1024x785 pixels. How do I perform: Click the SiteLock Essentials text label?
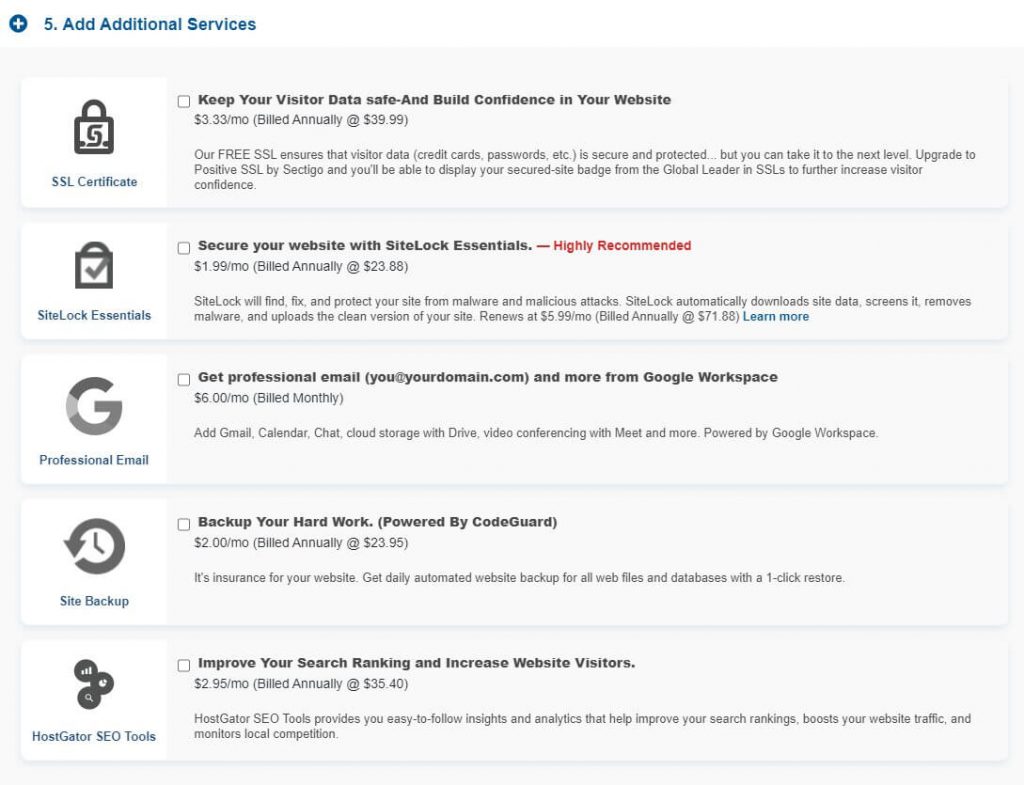tap(94, 315)
